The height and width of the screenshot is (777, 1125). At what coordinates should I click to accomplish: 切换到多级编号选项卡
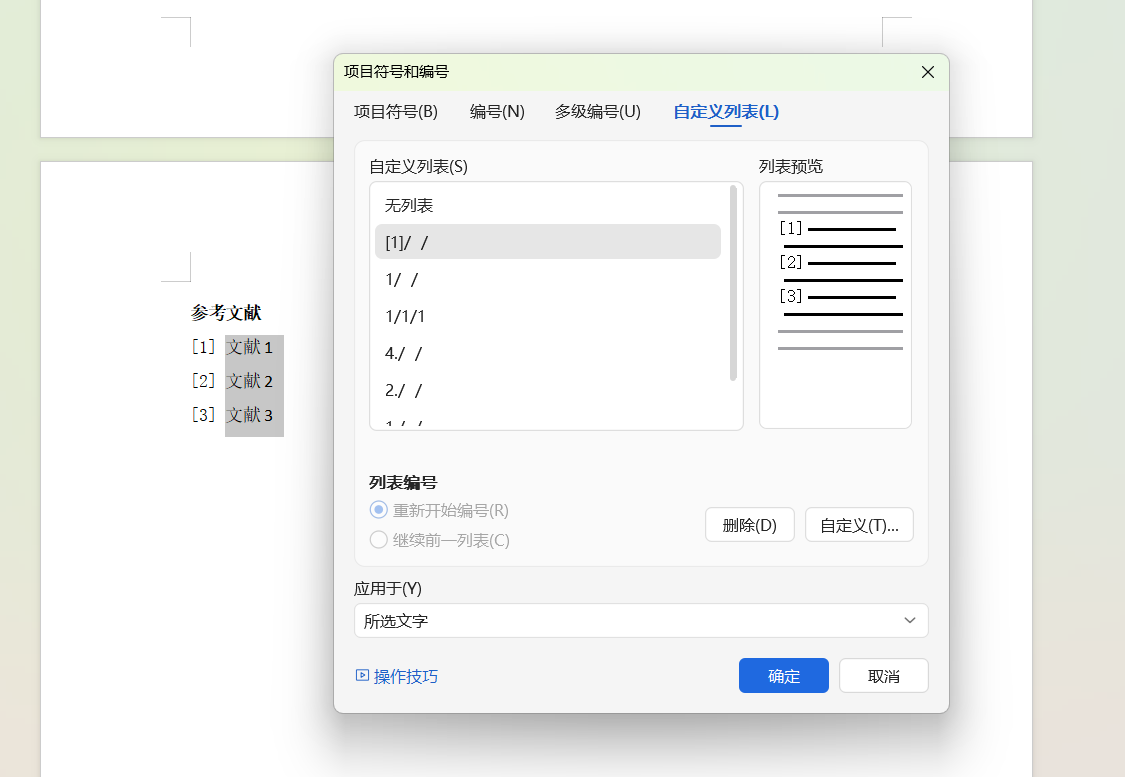[597, 112]
